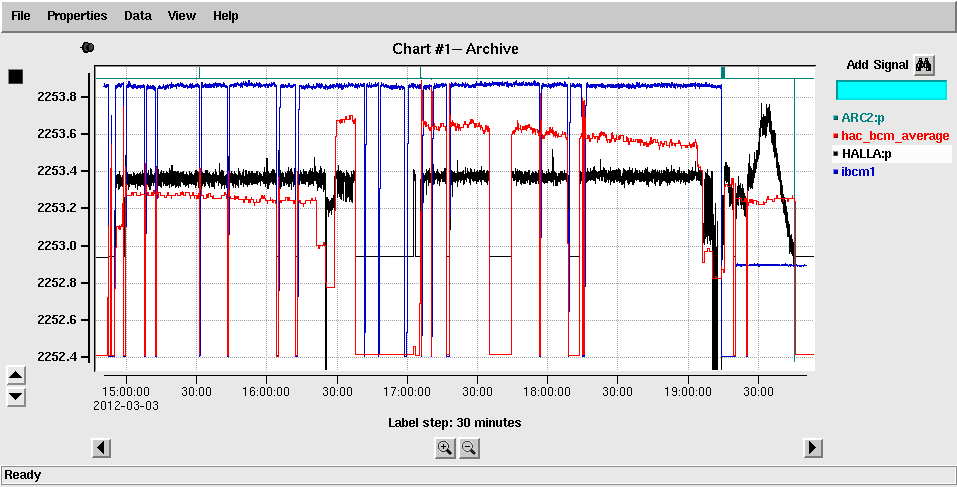Zoom out with the magnifier minus icon
Image resolution: width=957 pixels, height=487 pixels.
coord(469,449)
